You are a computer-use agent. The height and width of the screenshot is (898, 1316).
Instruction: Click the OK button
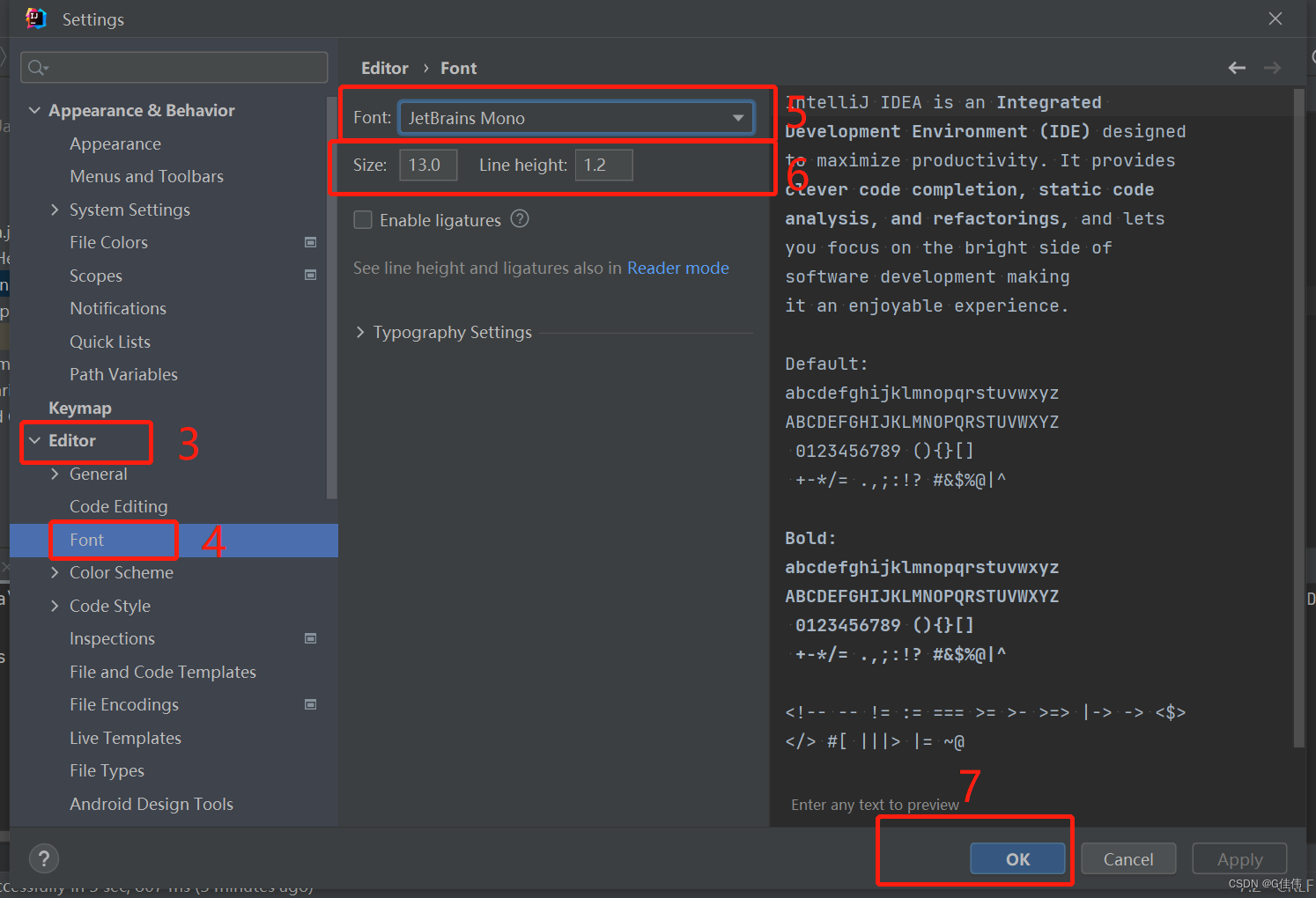pos(1017,859)
